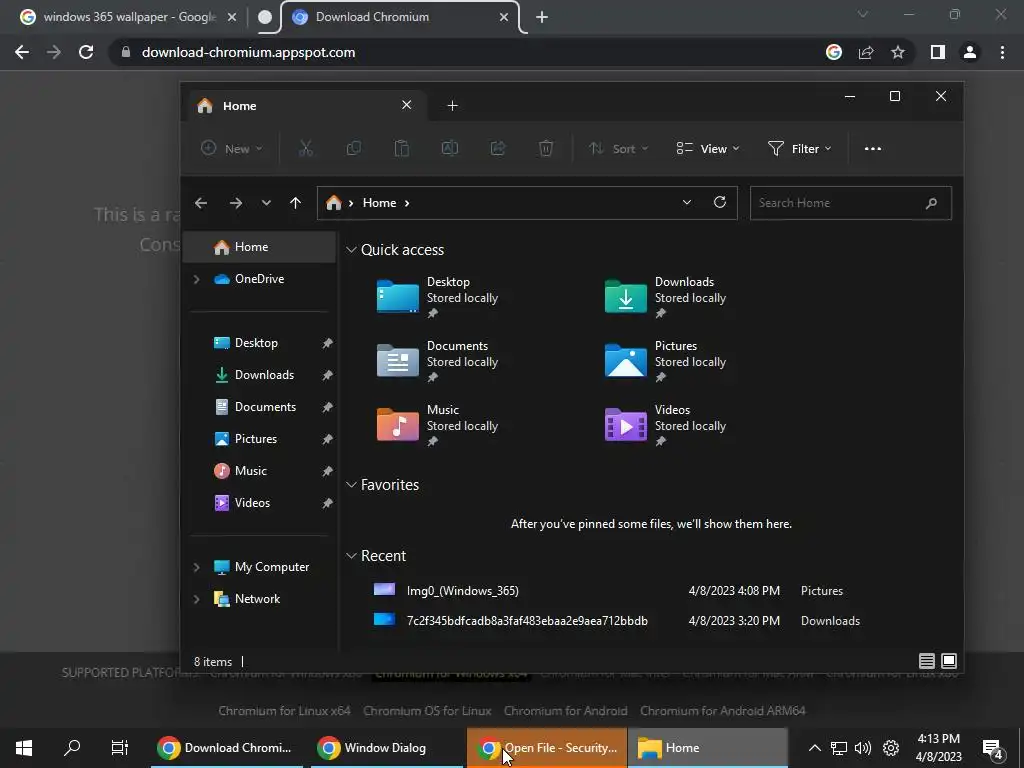Open volume control in system tray
The width and height of the screenshot is (1024, 768).
pyautogui.click(x=863, y=748)
